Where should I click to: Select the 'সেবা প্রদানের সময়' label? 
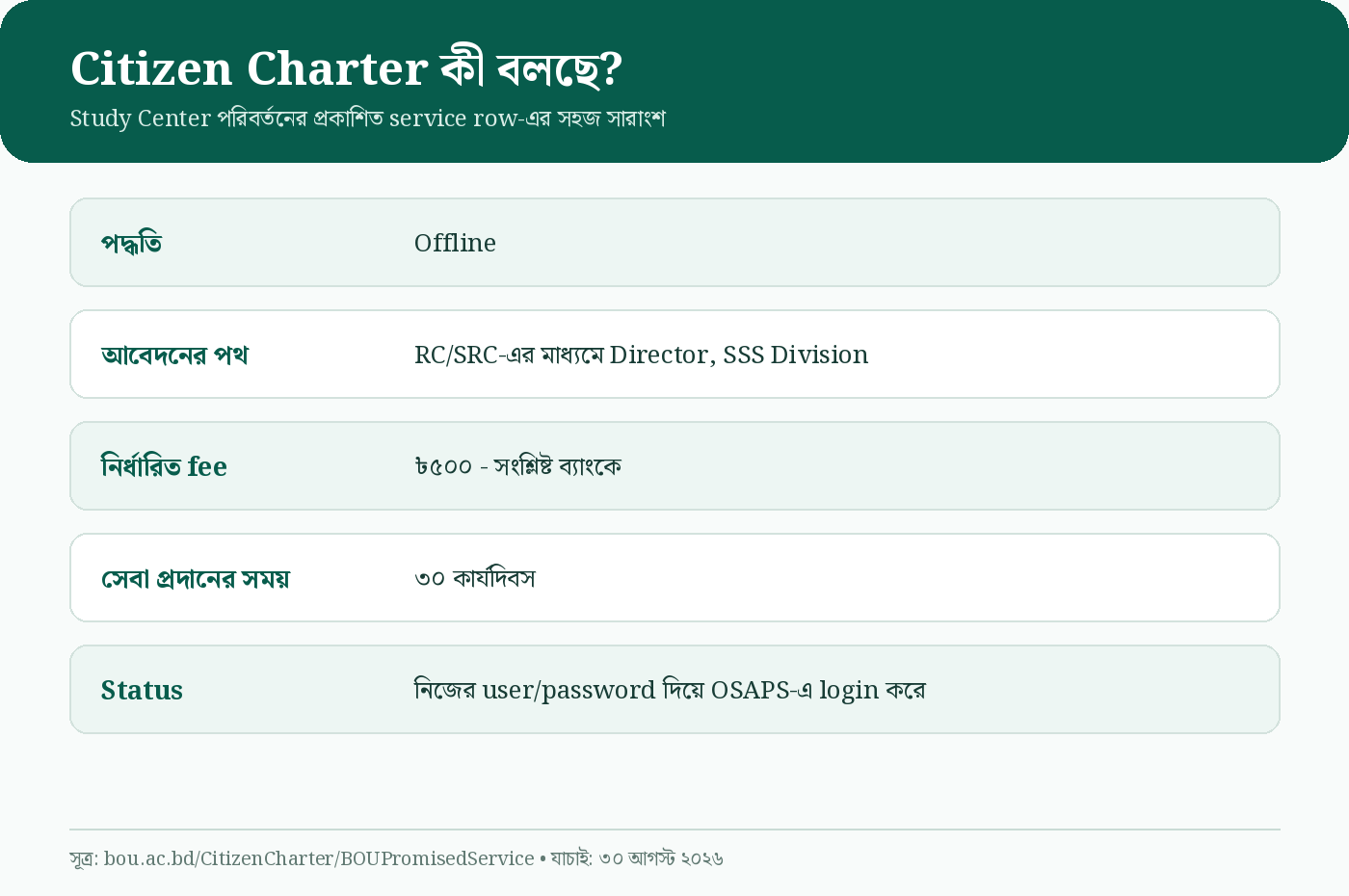pos(195,578)
